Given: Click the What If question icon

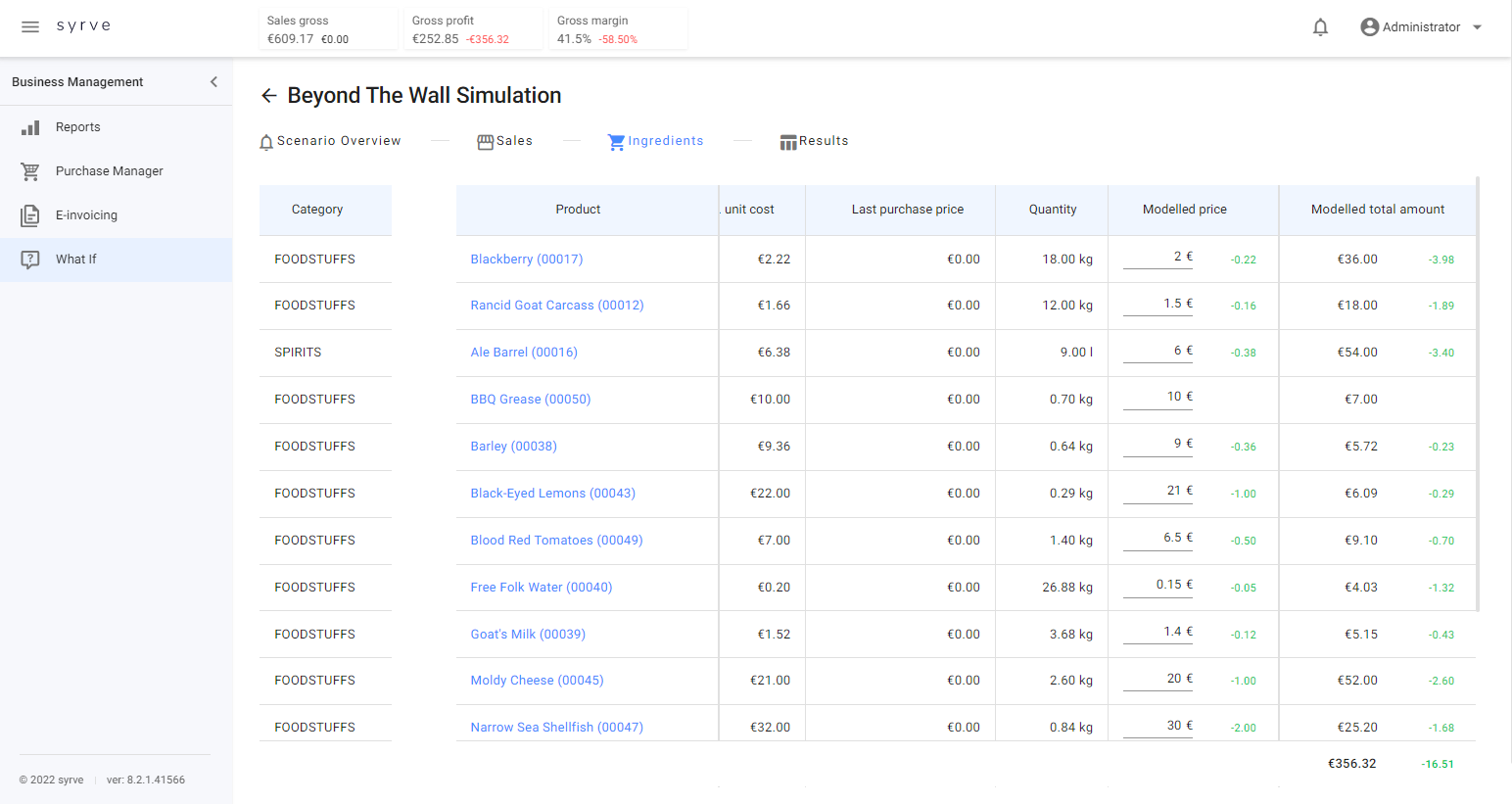Looking at the screenshot, I should tap(30, 260).
